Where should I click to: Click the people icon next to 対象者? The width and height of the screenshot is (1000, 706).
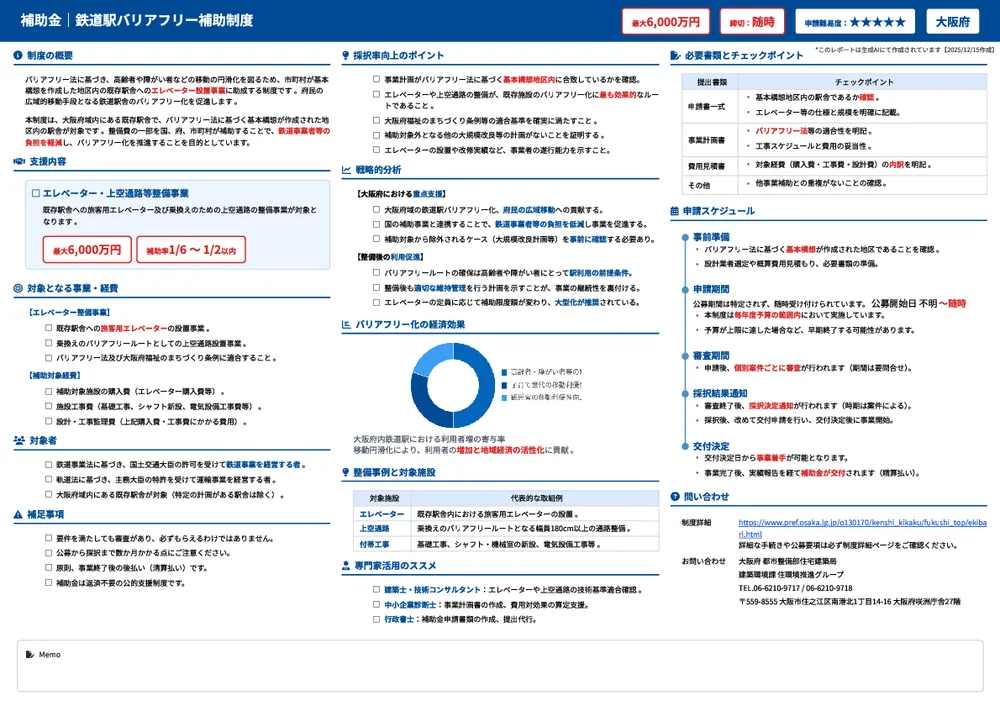pos(19,440)
